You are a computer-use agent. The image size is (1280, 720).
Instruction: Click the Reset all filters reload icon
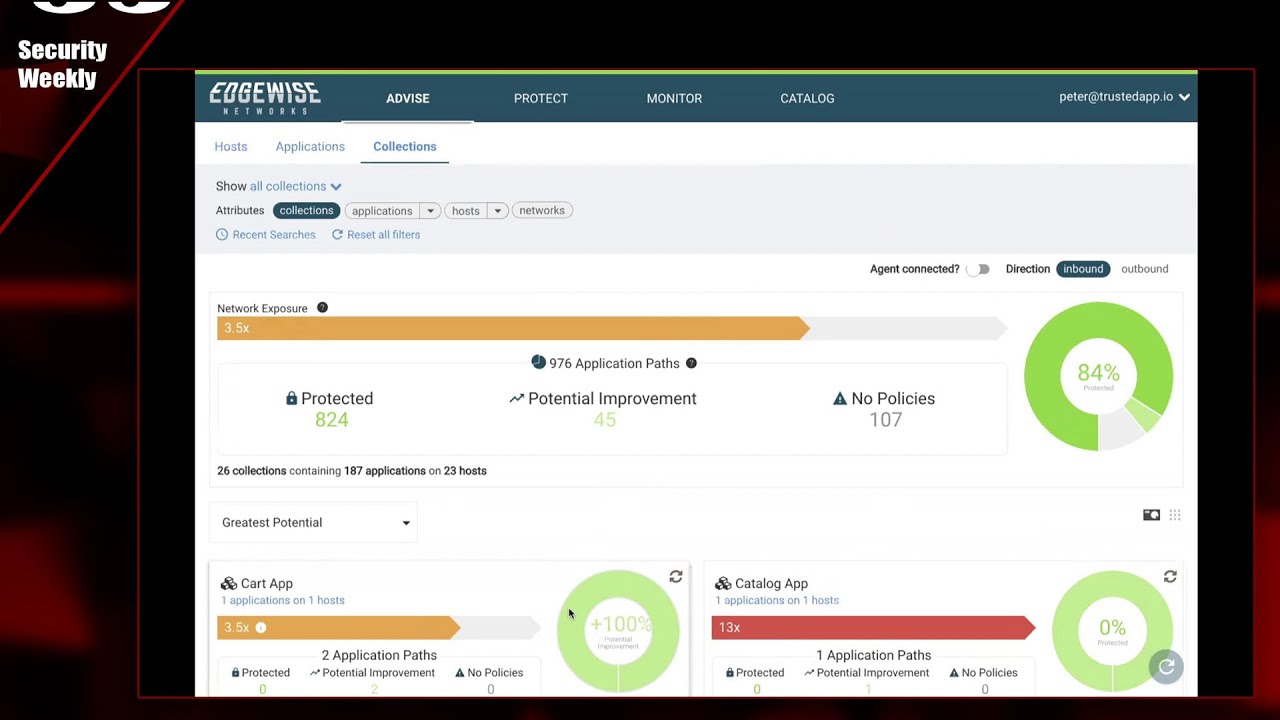click(x=337, y=234)
